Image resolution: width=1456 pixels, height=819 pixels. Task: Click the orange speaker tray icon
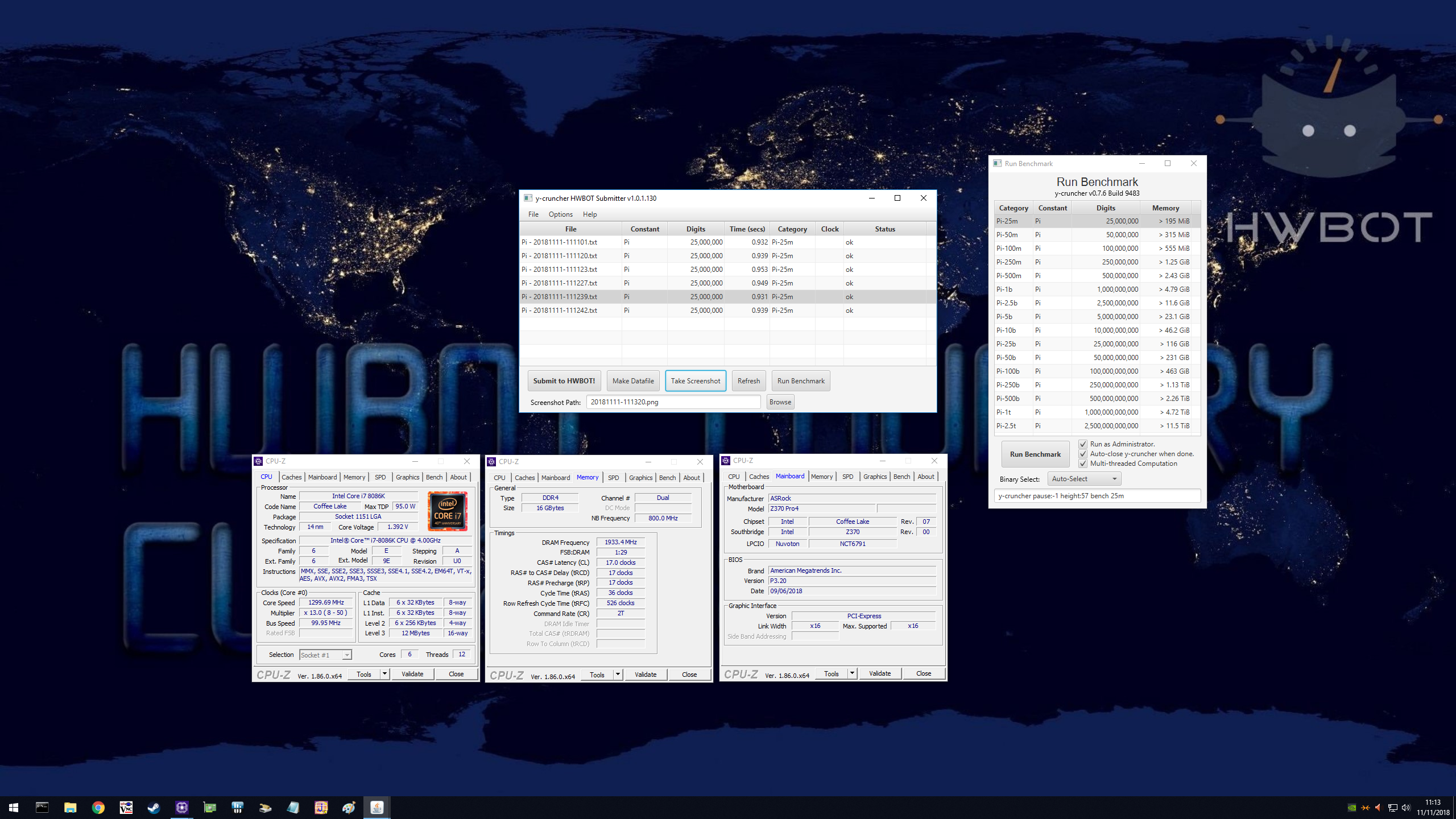click(x=1378, y=808)
